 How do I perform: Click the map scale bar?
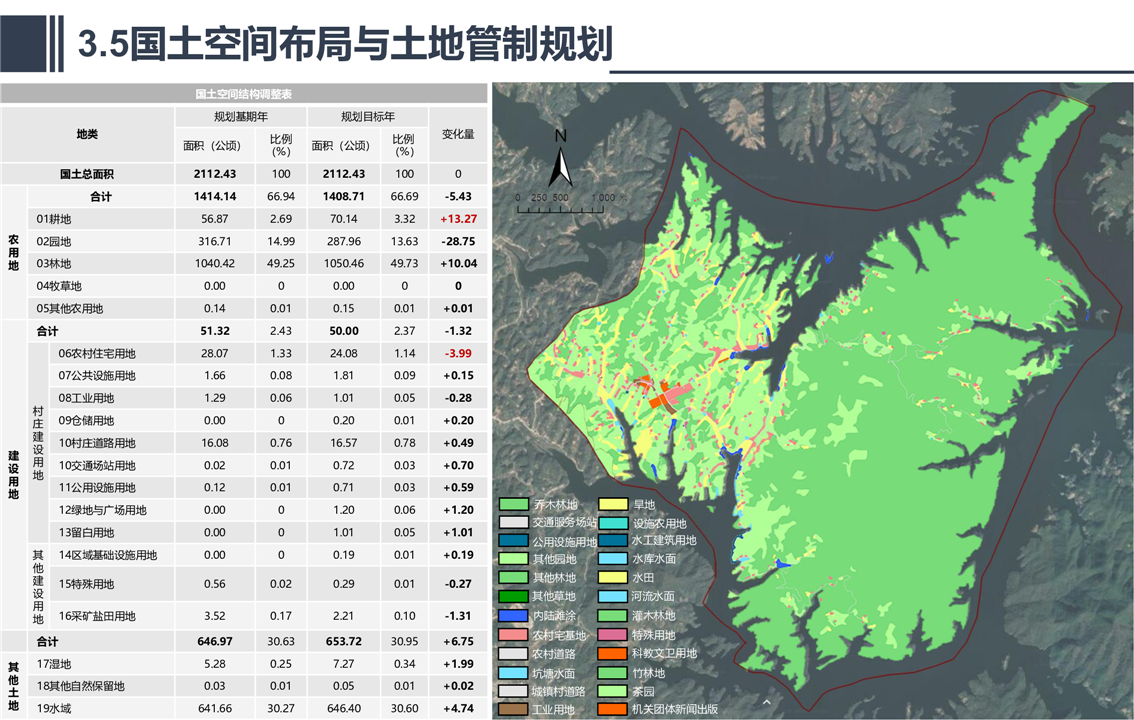tap(570, 204)
